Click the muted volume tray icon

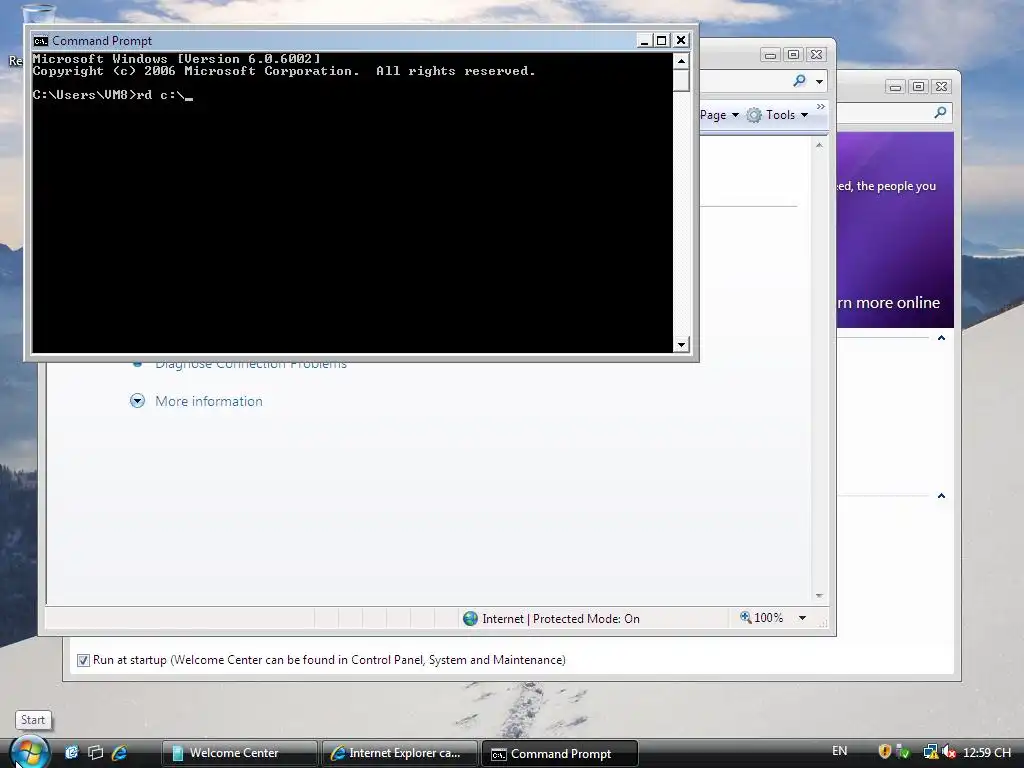coord(949,752)
